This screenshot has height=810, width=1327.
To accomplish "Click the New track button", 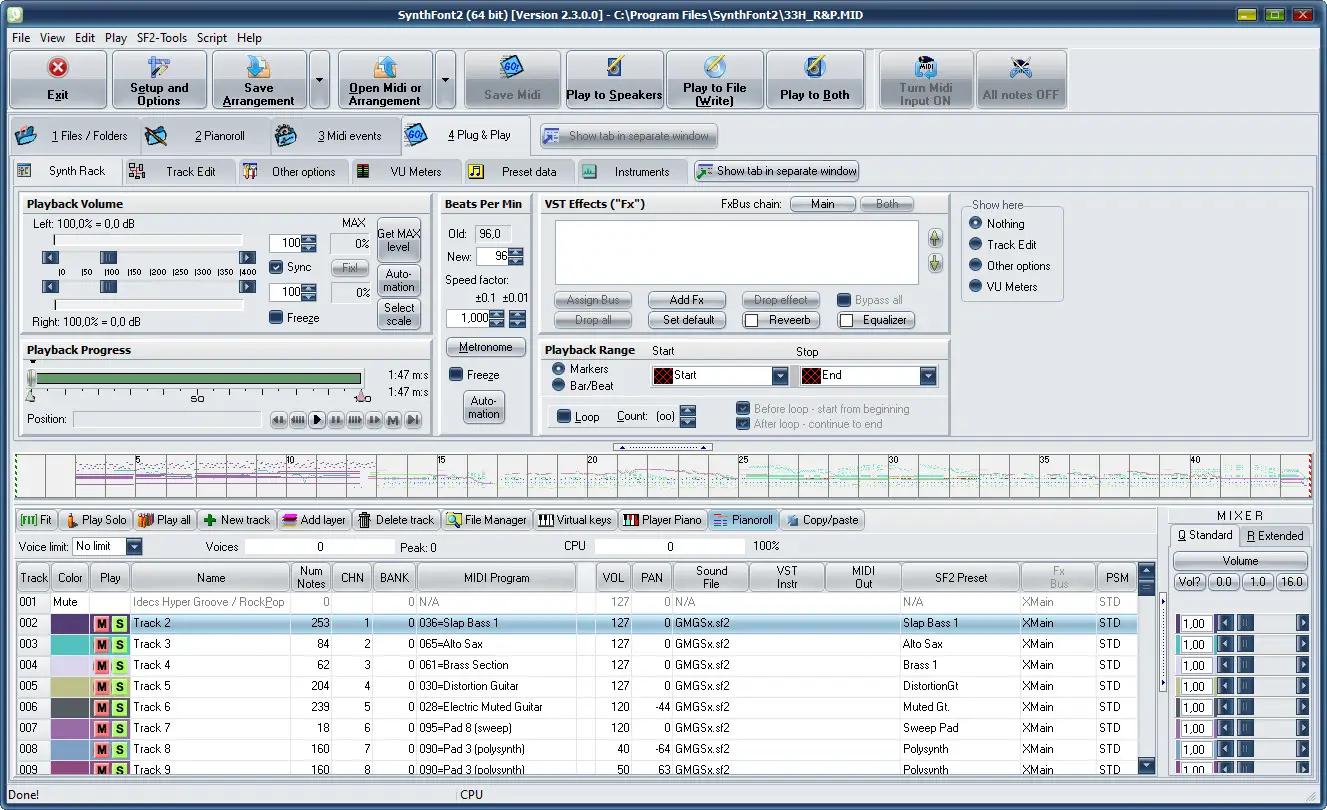I will point(236,520).
